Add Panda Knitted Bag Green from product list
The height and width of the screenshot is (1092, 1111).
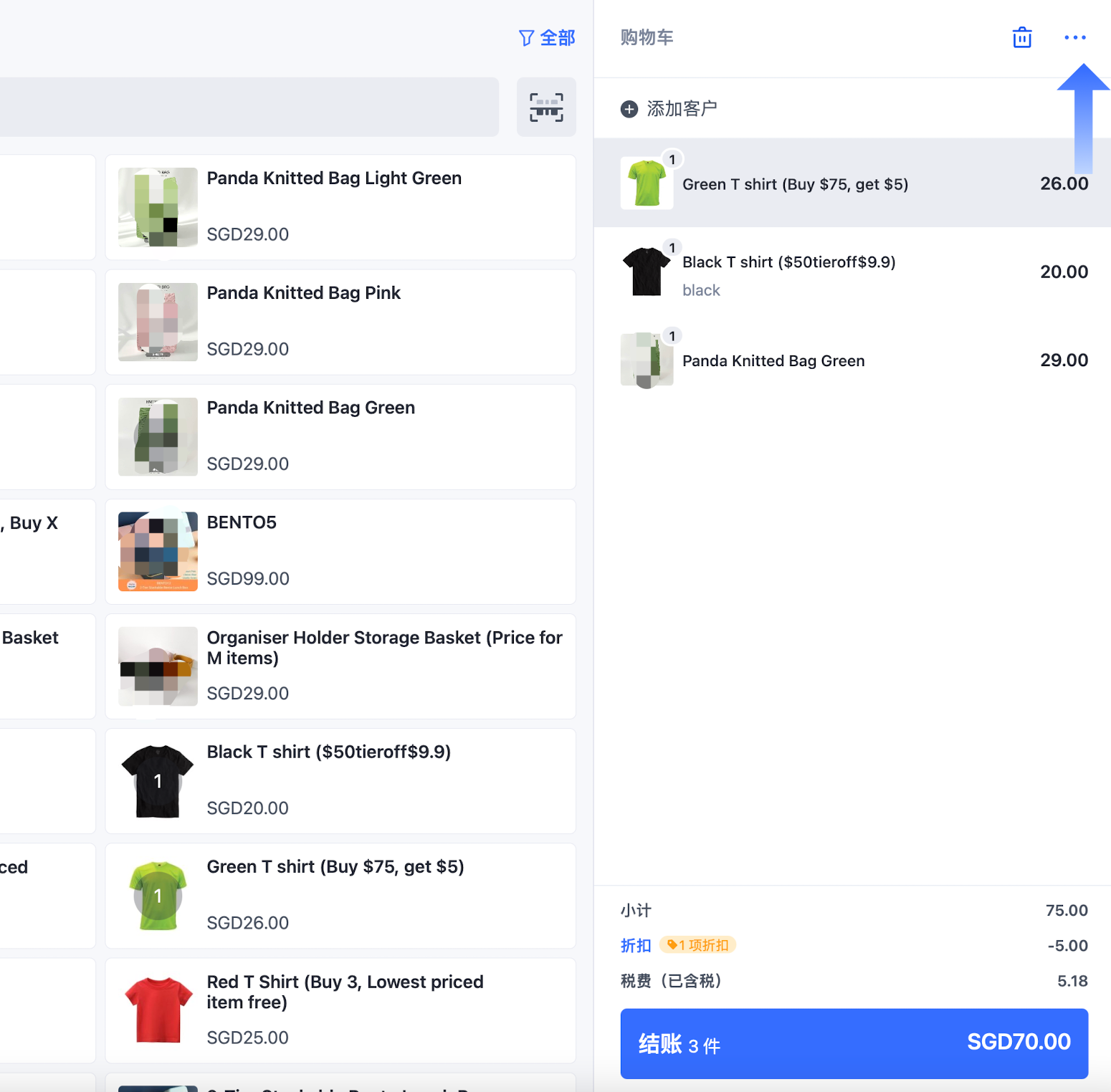pyautogui.click(x=340, y=437)
